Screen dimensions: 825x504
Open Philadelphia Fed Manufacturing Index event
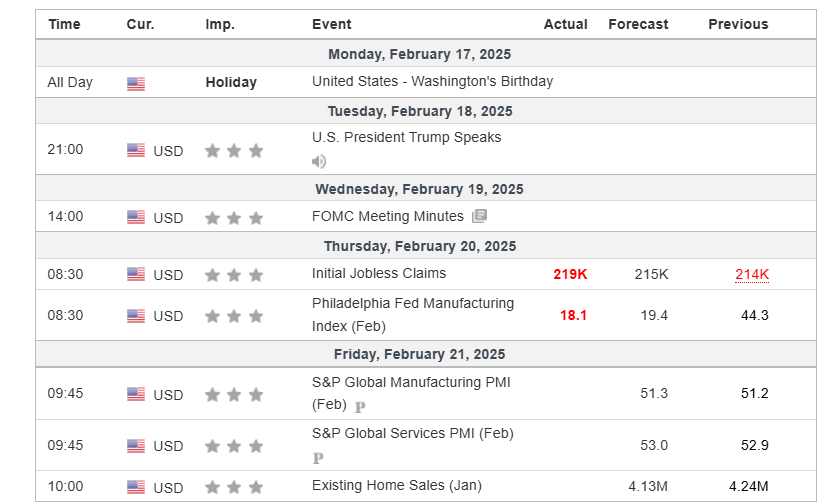(413, 315)
